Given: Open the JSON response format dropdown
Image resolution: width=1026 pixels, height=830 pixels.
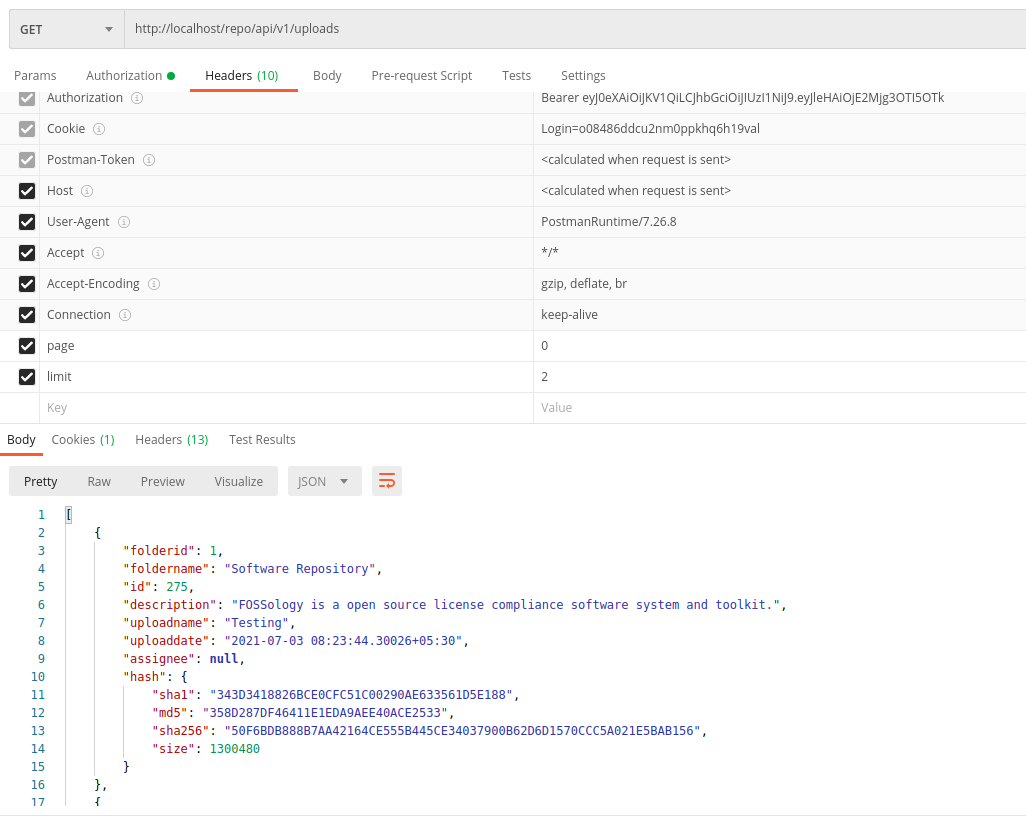Looking at the screenshot, I should tap(324, 481).
